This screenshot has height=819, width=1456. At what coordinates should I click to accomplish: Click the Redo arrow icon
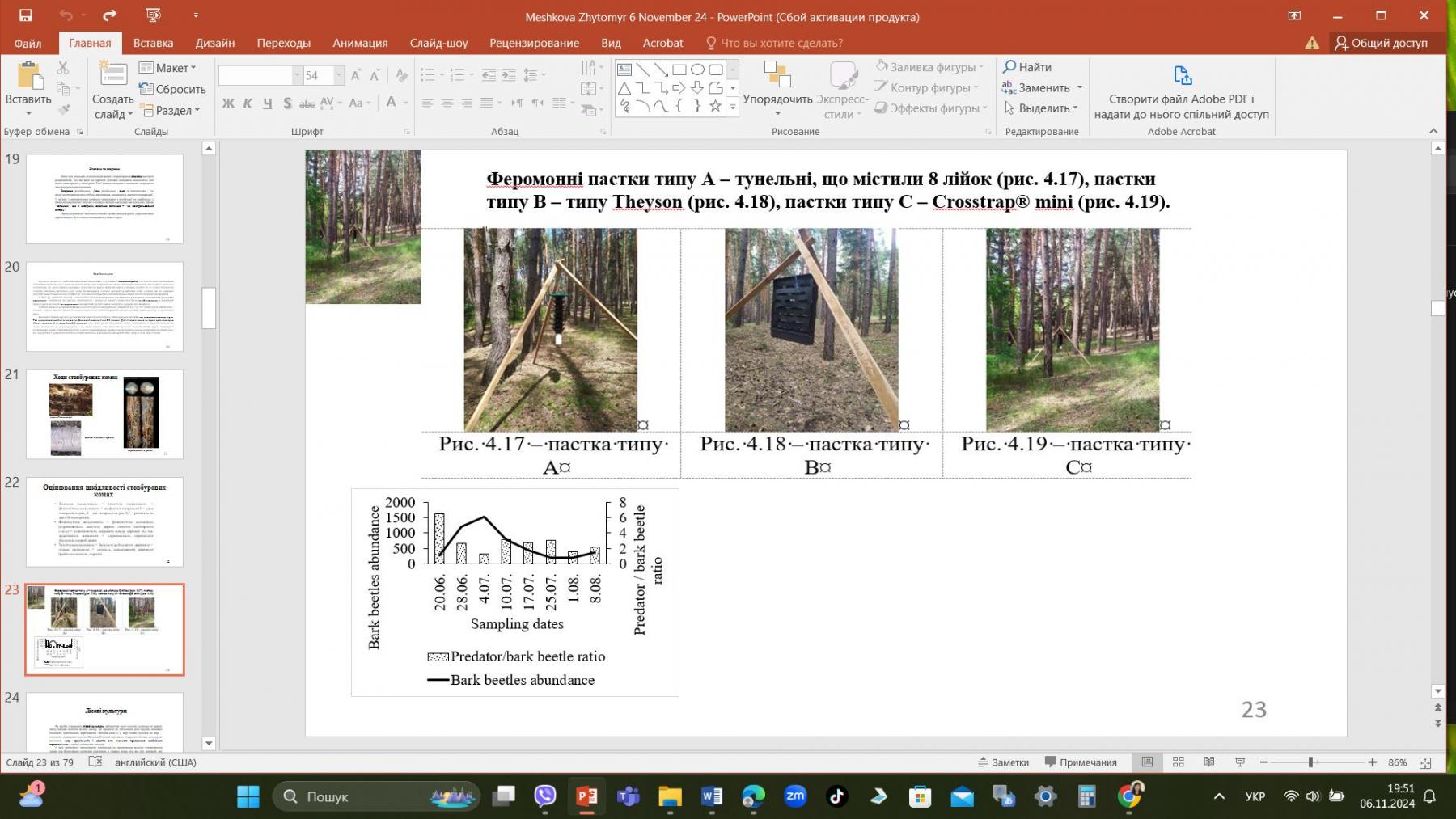109,15
